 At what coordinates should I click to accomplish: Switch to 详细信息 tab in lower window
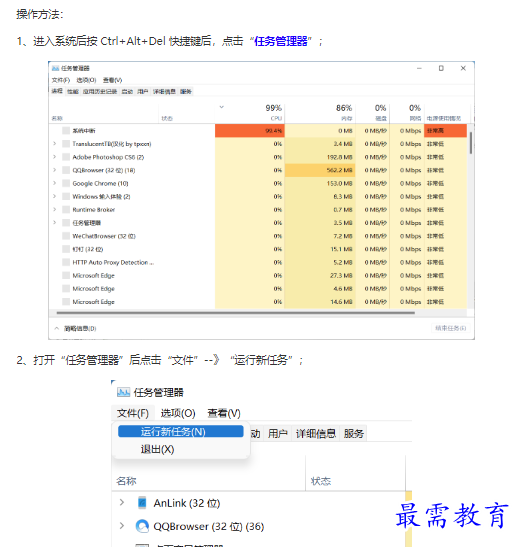(315, 434)
